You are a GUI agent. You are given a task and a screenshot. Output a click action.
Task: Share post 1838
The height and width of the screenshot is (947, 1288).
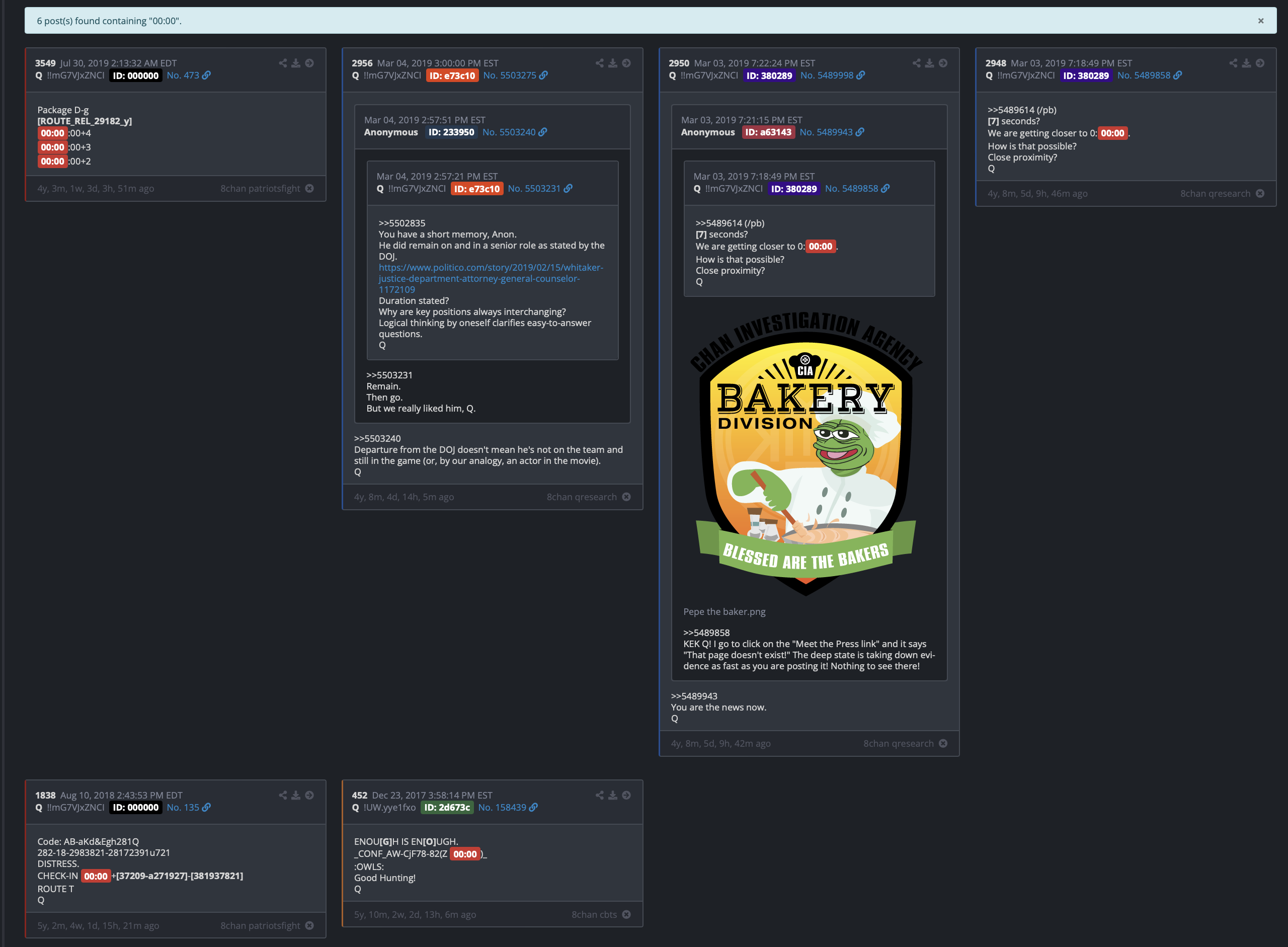coord(283,795)
